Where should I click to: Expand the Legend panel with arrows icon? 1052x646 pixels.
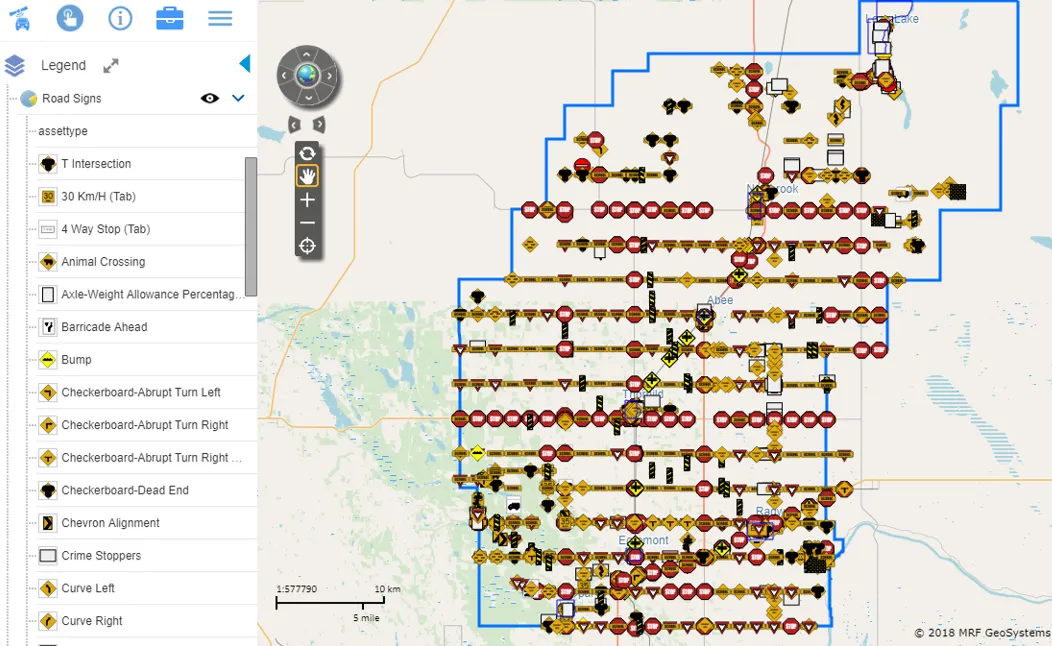[x=111, y=66]
